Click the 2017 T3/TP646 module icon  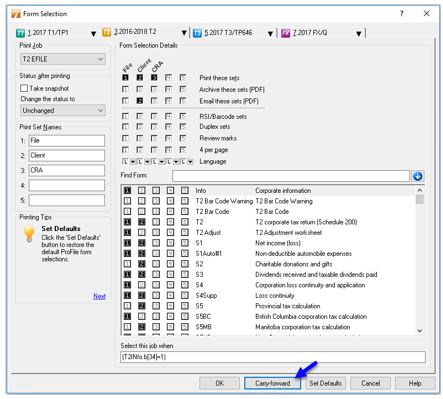(x=197, y=33)
